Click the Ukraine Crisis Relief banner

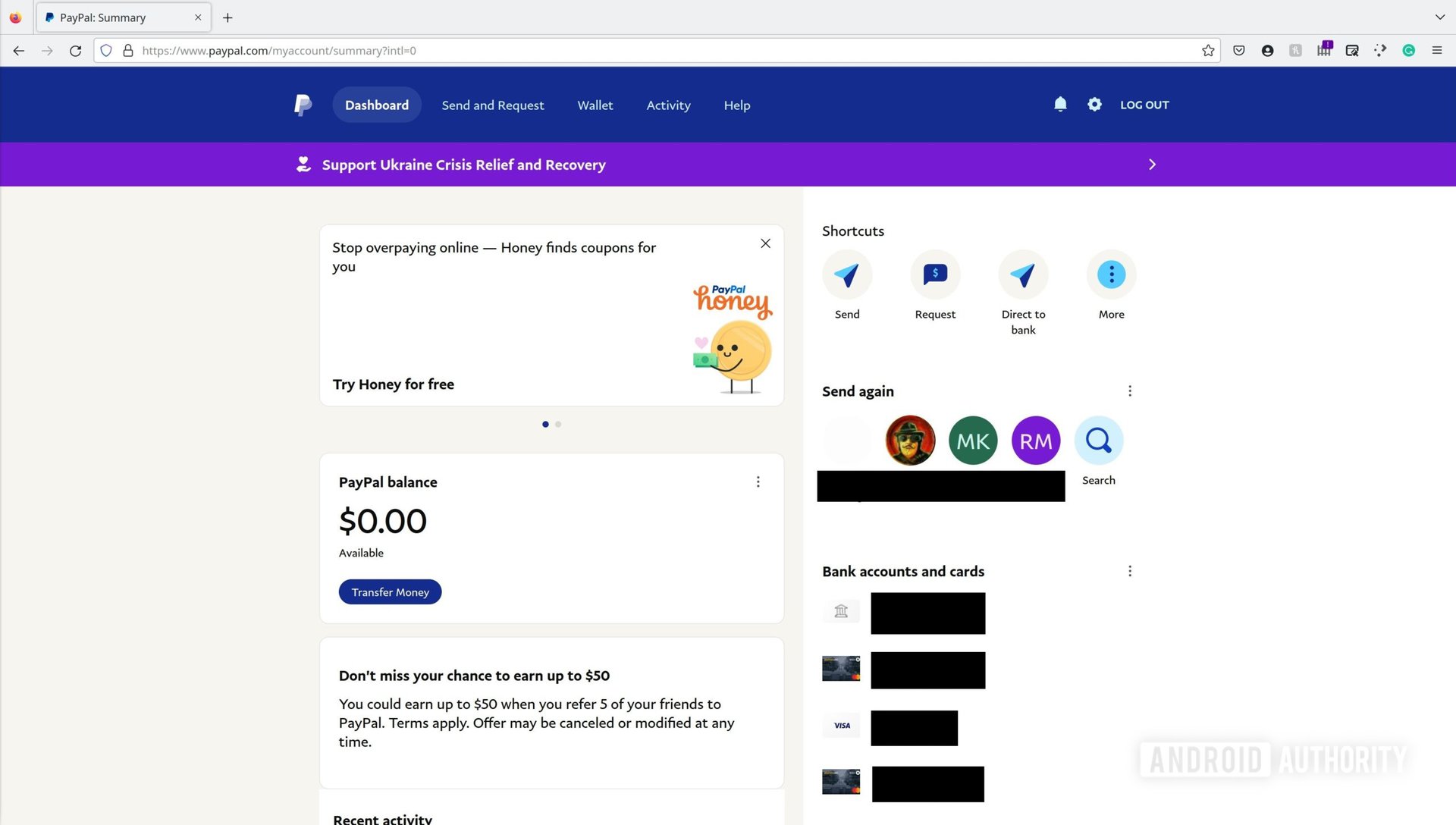[x=728, y=164]
